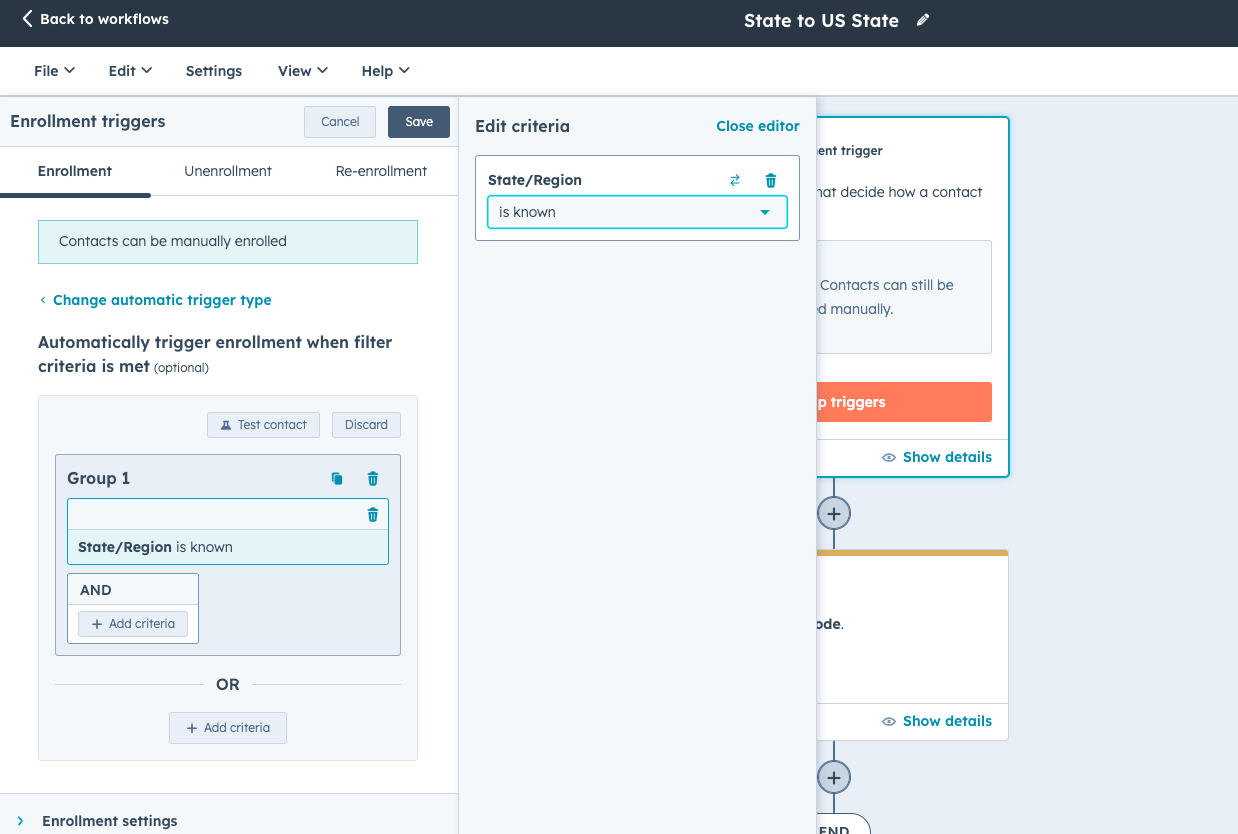
Task: Show details of the enrollment trigger card
Action: 937,457
